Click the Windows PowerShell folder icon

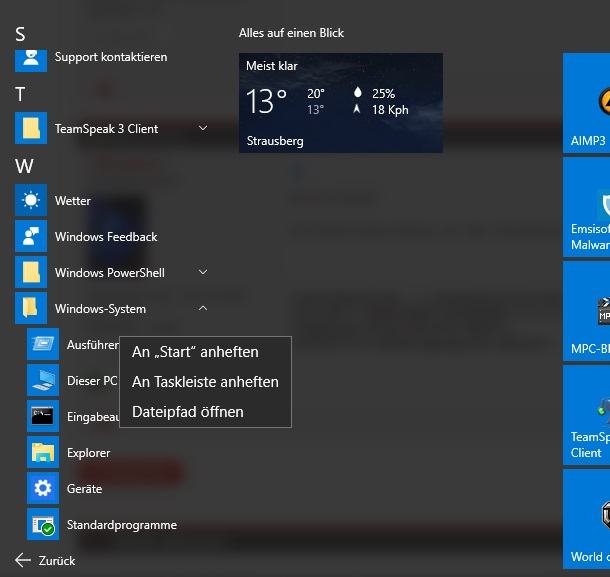(x=31, y=272)
